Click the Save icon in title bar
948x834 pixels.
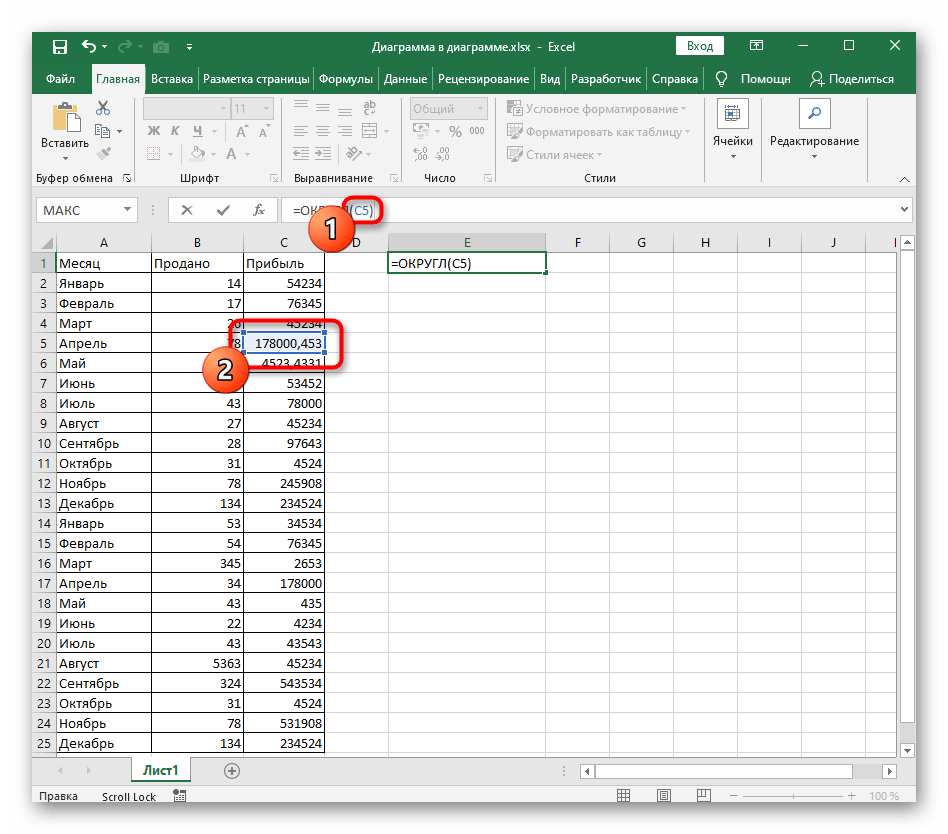pos(60,46)
